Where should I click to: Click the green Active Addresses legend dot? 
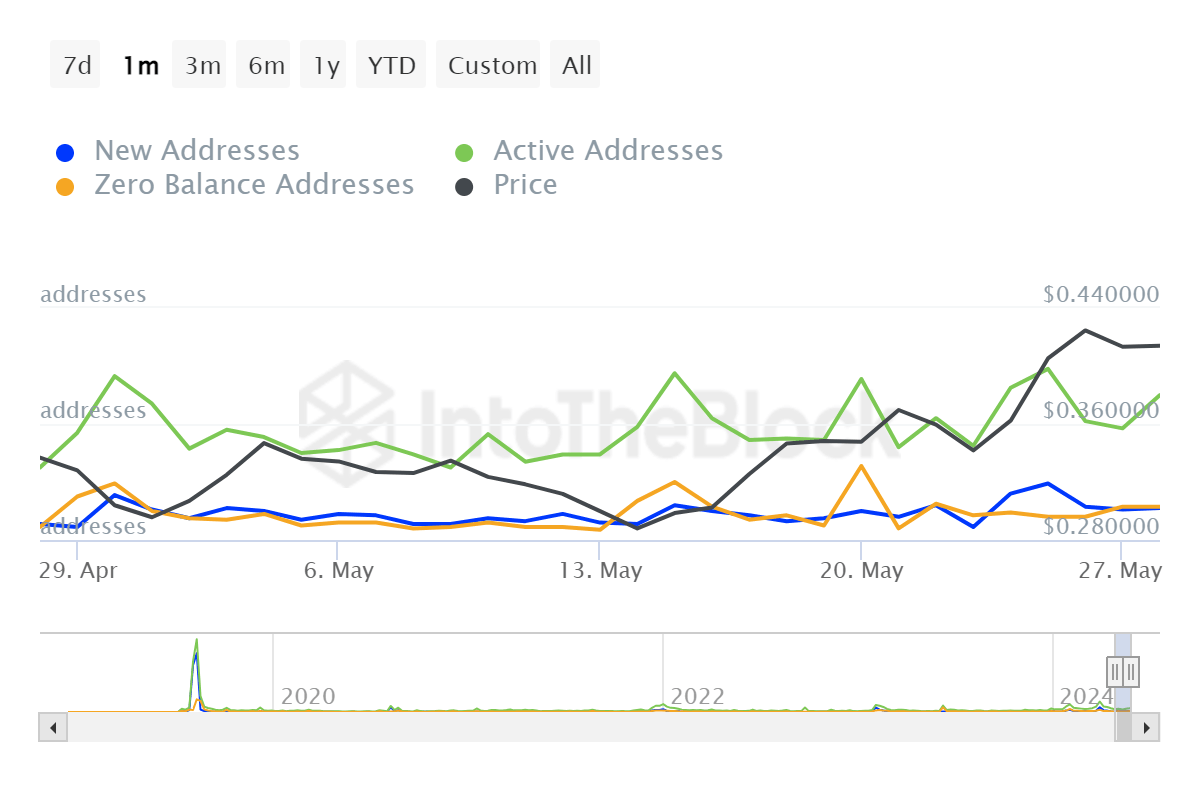coord(464,153)
